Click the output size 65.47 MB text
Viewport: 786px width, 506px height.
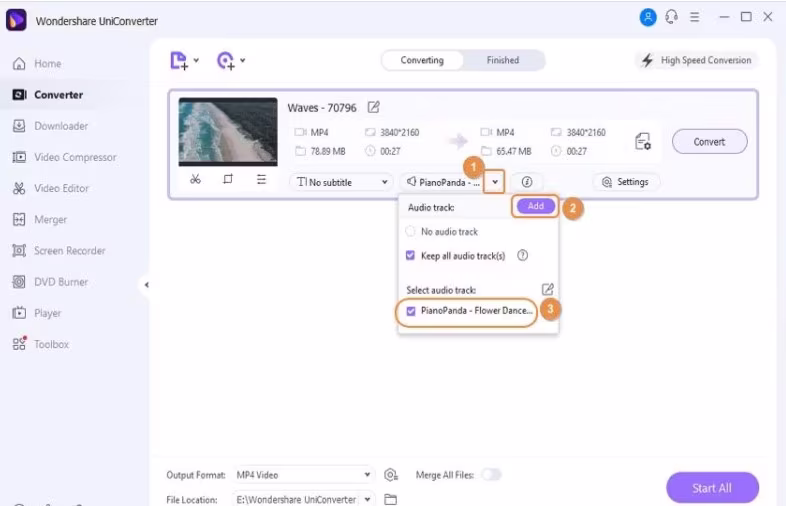pyautogui.click(x=513, y=151)
